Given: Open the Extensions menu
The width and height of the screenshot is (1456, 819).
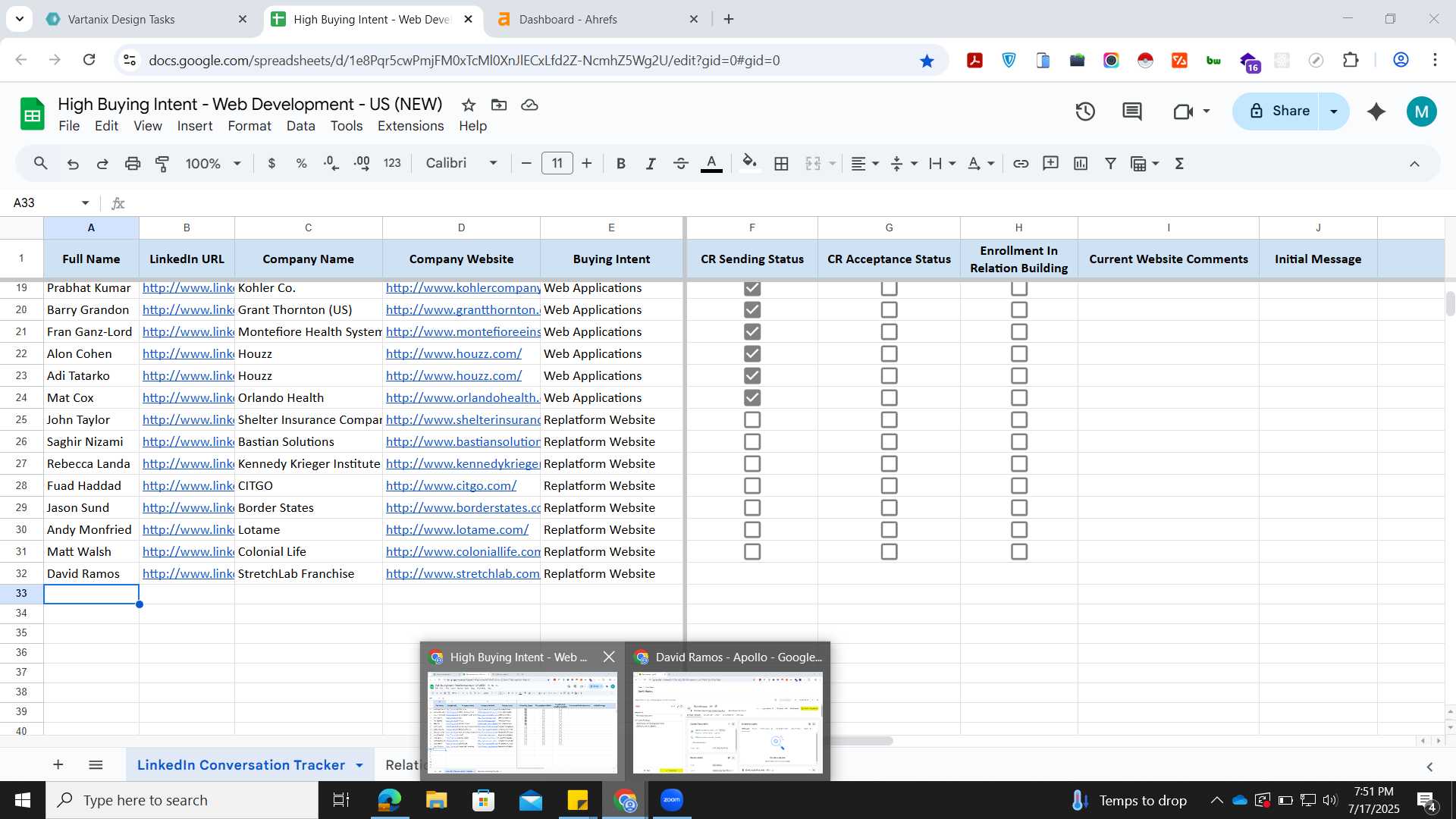Looking at the screenshot, I should (x=410, y=126).
